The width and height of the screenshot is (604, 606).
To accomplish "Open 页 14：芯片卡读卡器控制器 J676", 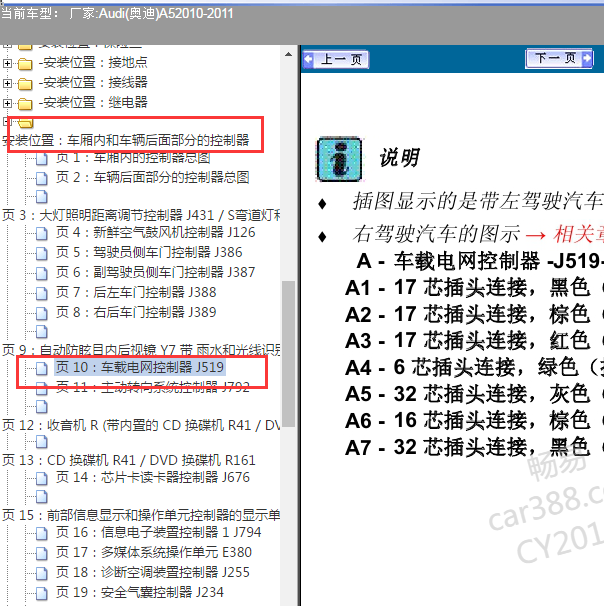I will 153,477.
